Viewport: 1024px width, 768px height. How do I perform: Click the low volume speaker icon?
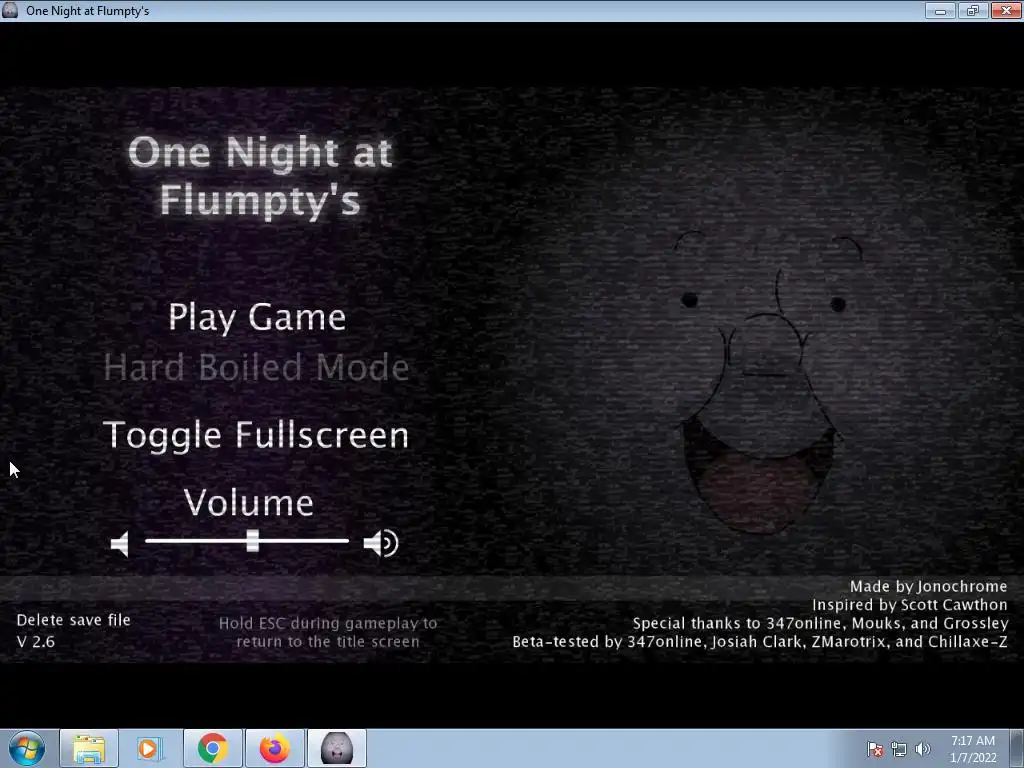tap(120, 543)
